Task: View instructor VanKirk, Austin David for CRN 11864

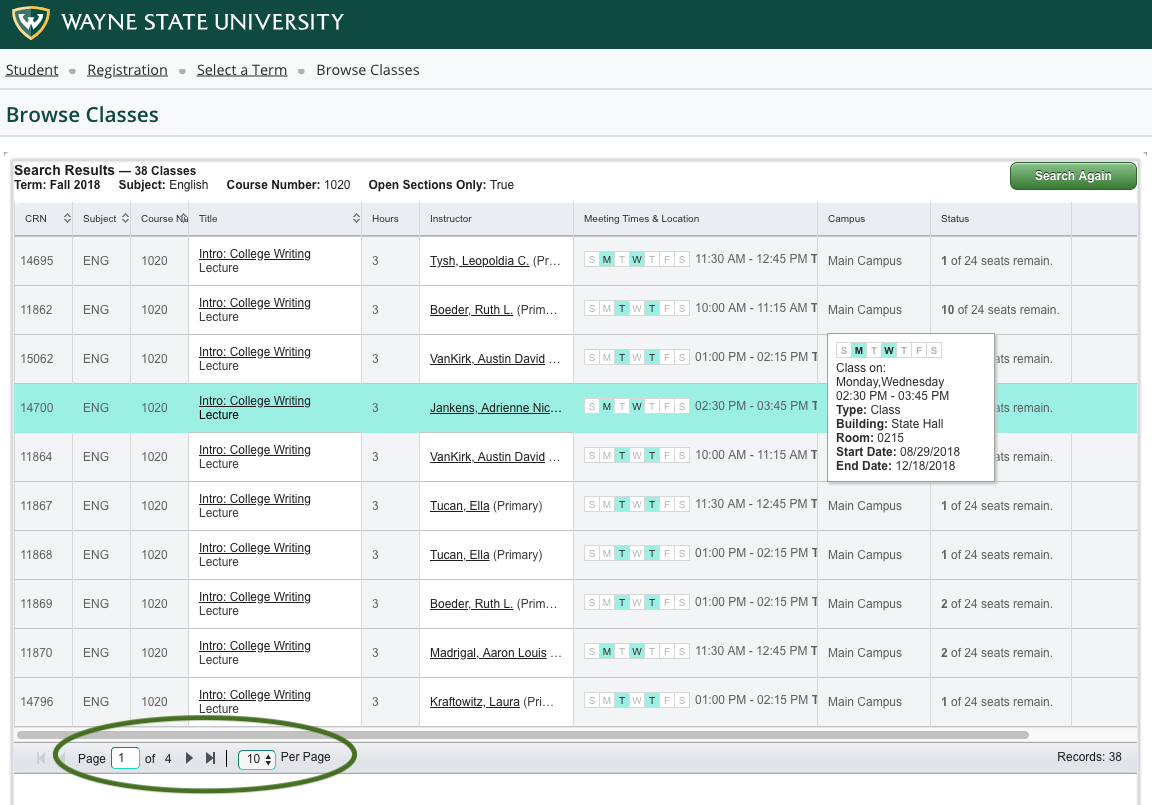Action: (x=487, y=457)
